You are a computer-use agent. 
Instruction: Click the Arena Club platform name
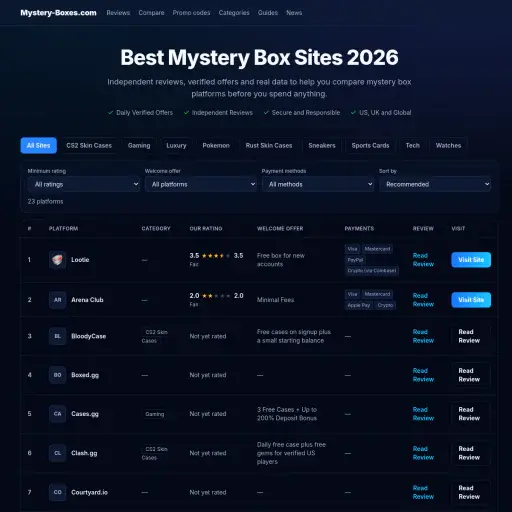point(87,300)
